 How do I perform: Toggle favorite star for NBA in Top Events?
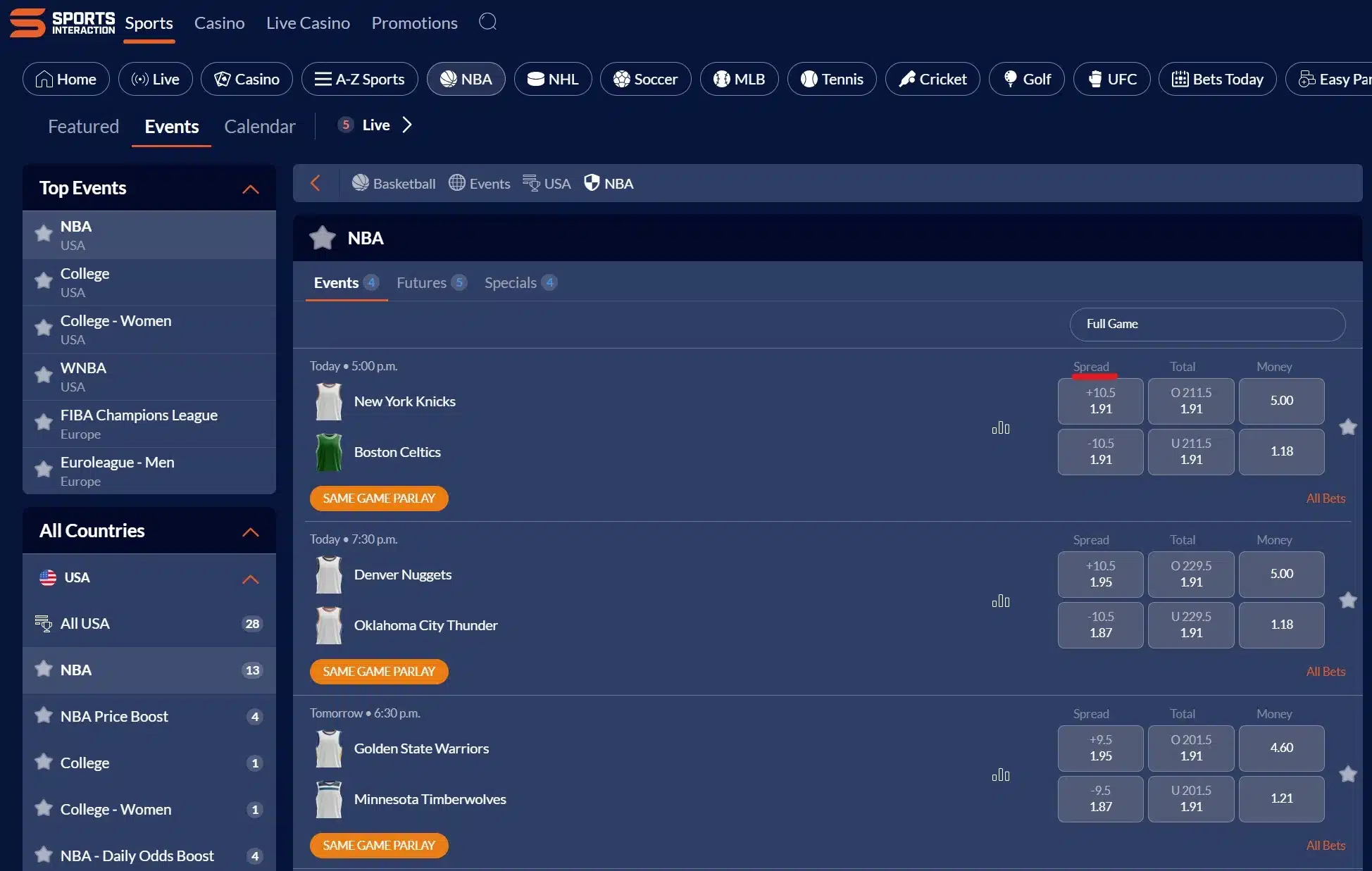[x=44, y=234]
